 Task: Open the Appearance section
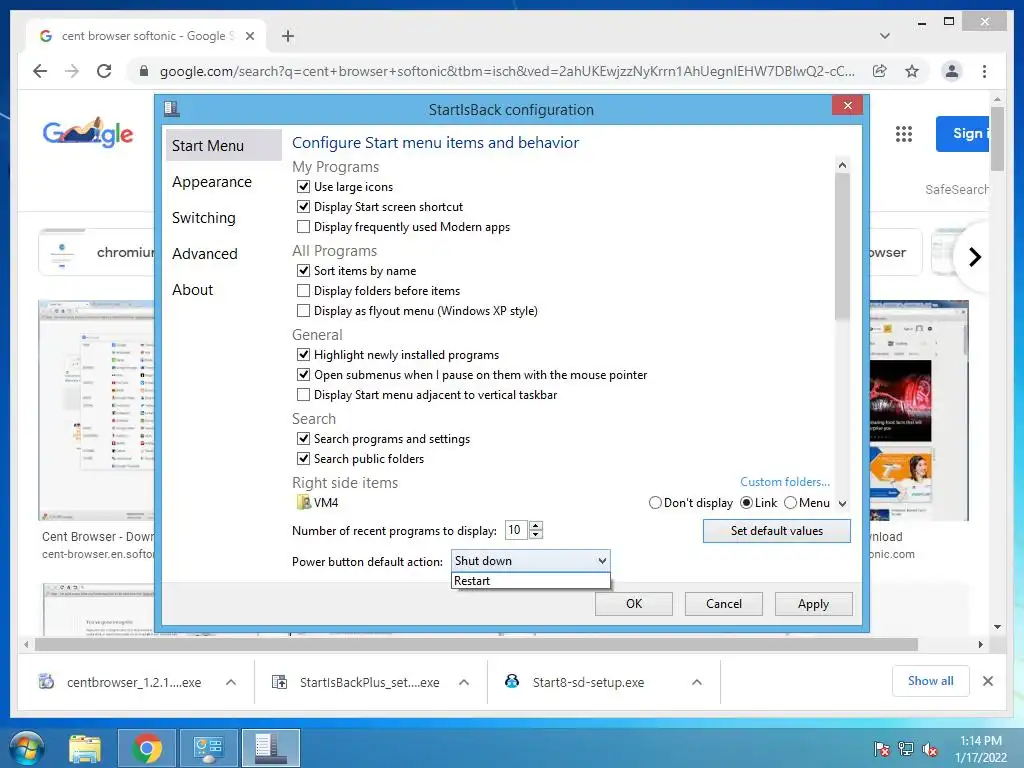click(212, 182)
